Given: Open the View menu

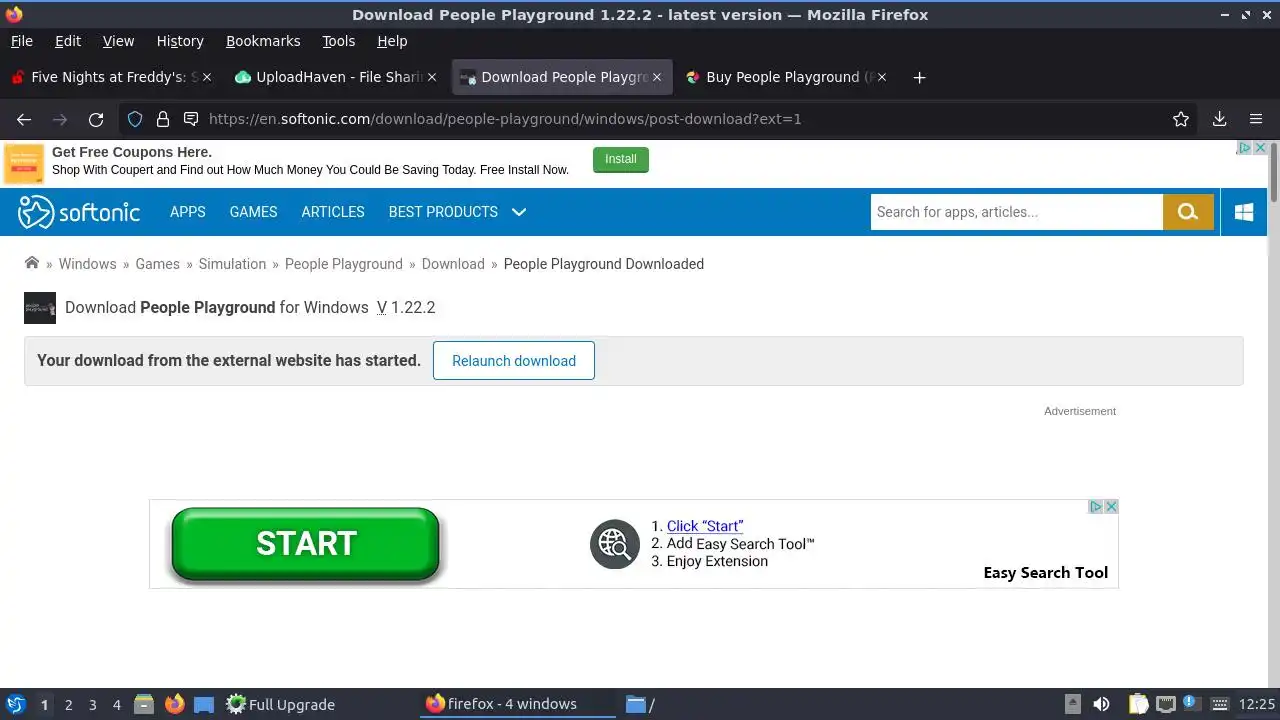Looking at the screenshot, I should pos(118,41).
